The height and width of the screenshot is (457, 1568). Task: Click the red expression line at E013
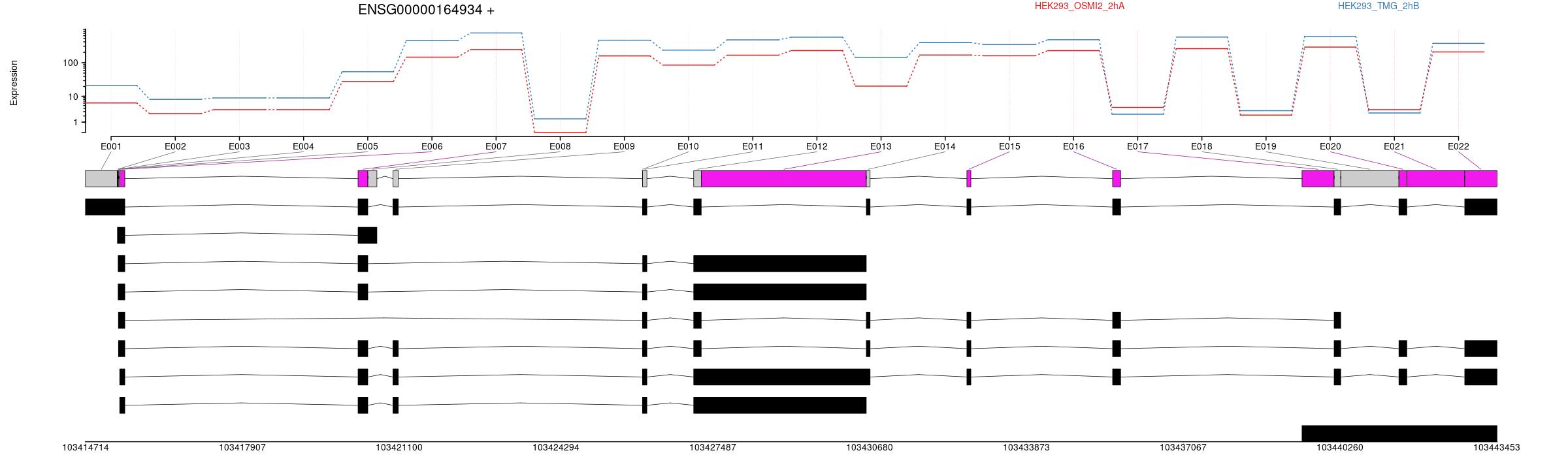click(x=881, y=86)
